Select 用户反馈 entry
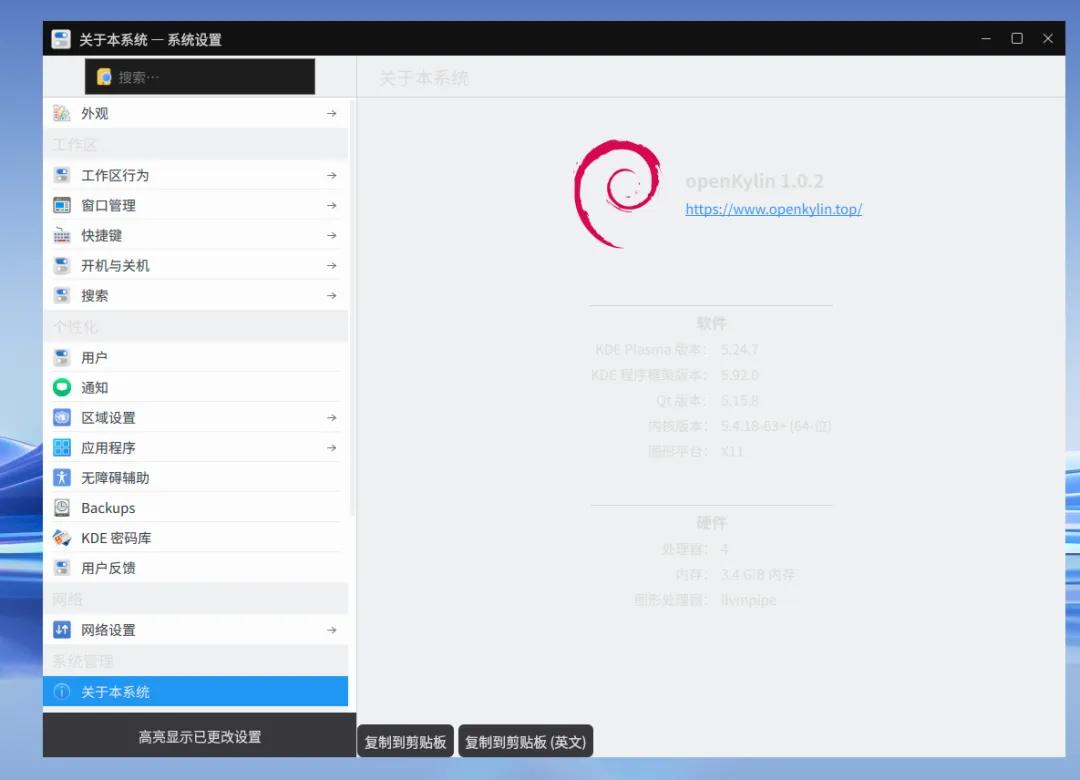The height and width of the screenshot is (780, 1080). (x=196, y=568)
